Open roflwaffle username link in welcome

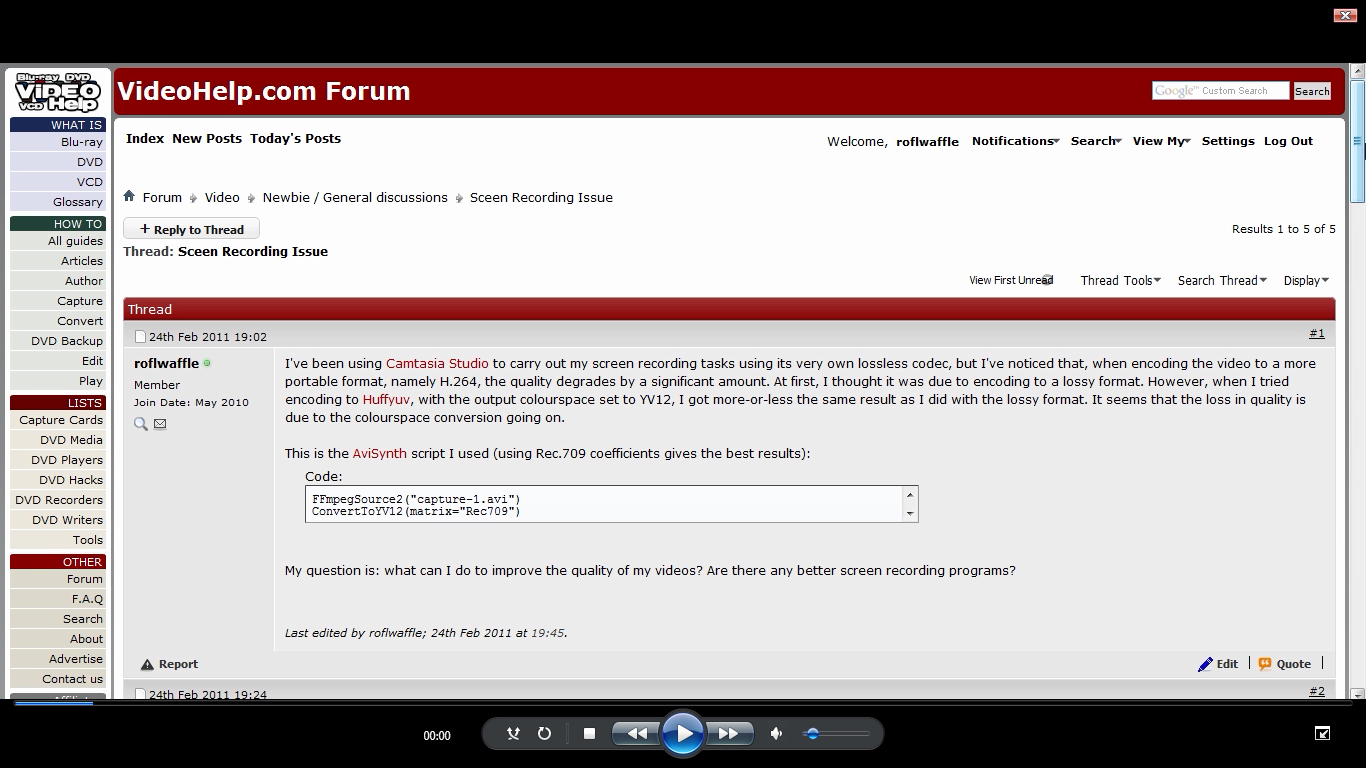click(927, 141)
